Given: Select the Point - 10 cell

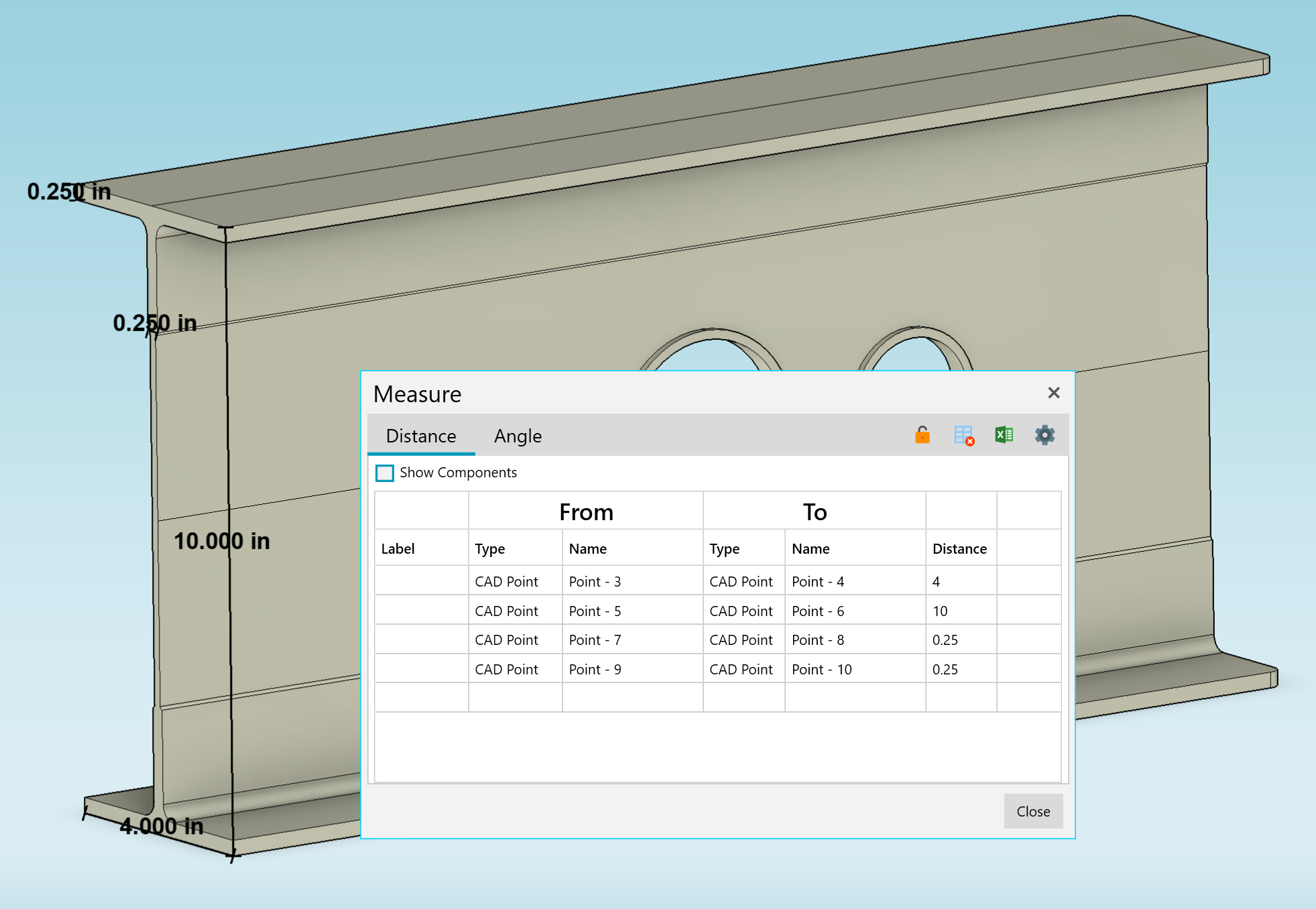Looking at the screenshot, I should point(855,669).
